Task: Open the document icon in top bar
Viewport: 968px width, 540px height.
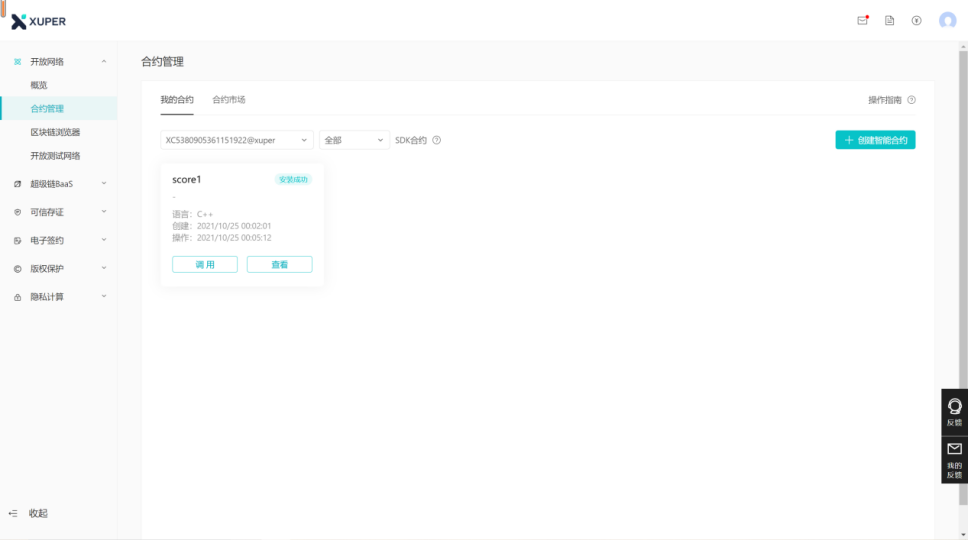Action: click(889, 20)
